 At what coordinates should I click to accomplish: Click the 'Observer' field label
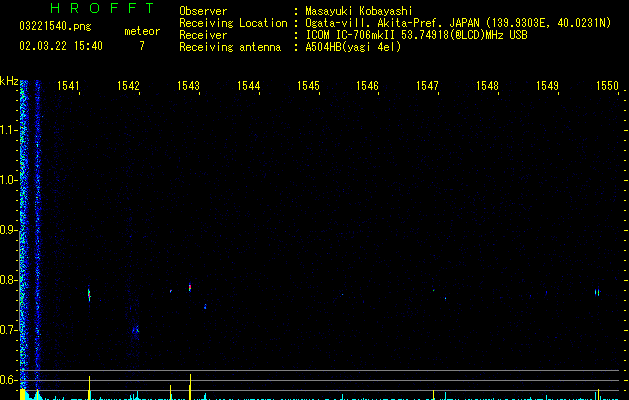tap(203, 11)
